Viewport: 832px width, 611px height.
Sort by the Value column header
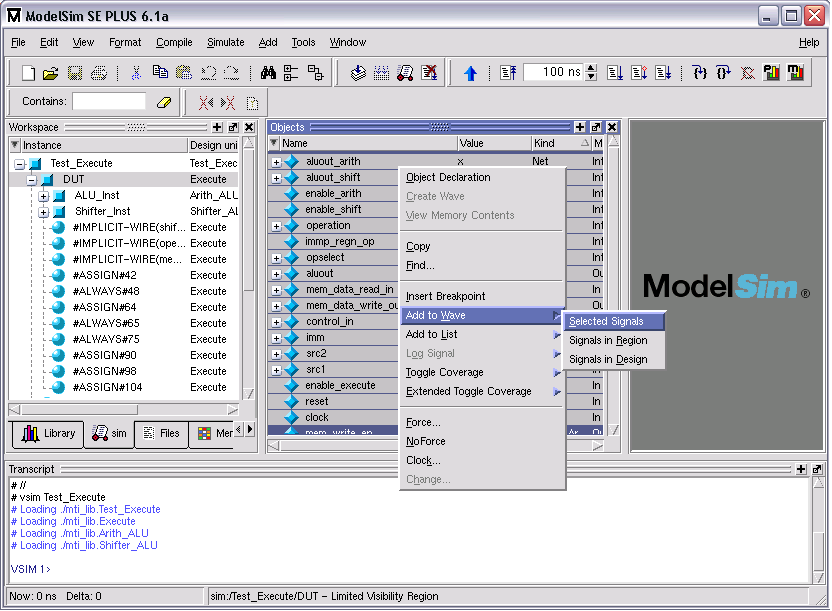[494, 143]
